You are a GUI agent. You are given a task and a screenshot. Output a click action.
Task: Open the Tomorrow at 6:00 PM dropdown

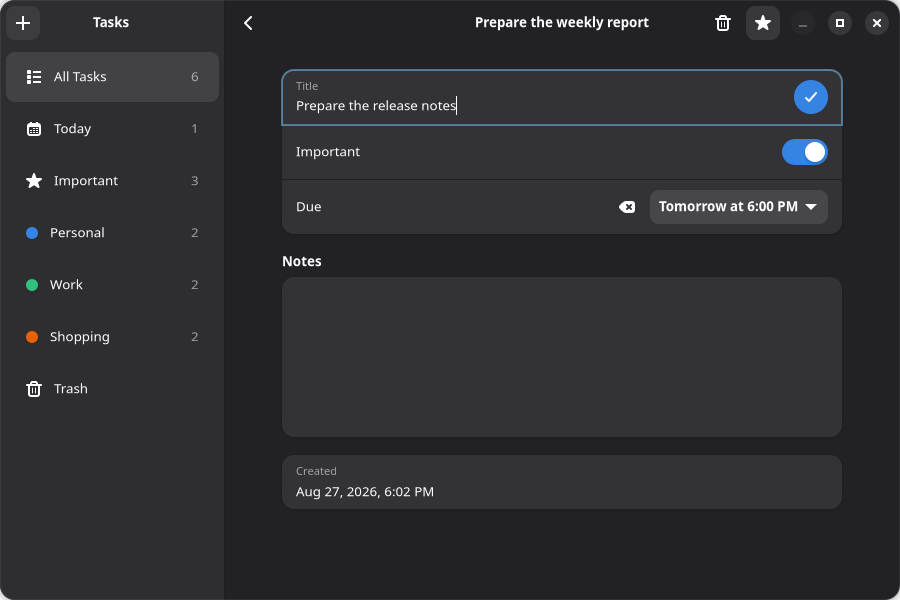(738, 207)
